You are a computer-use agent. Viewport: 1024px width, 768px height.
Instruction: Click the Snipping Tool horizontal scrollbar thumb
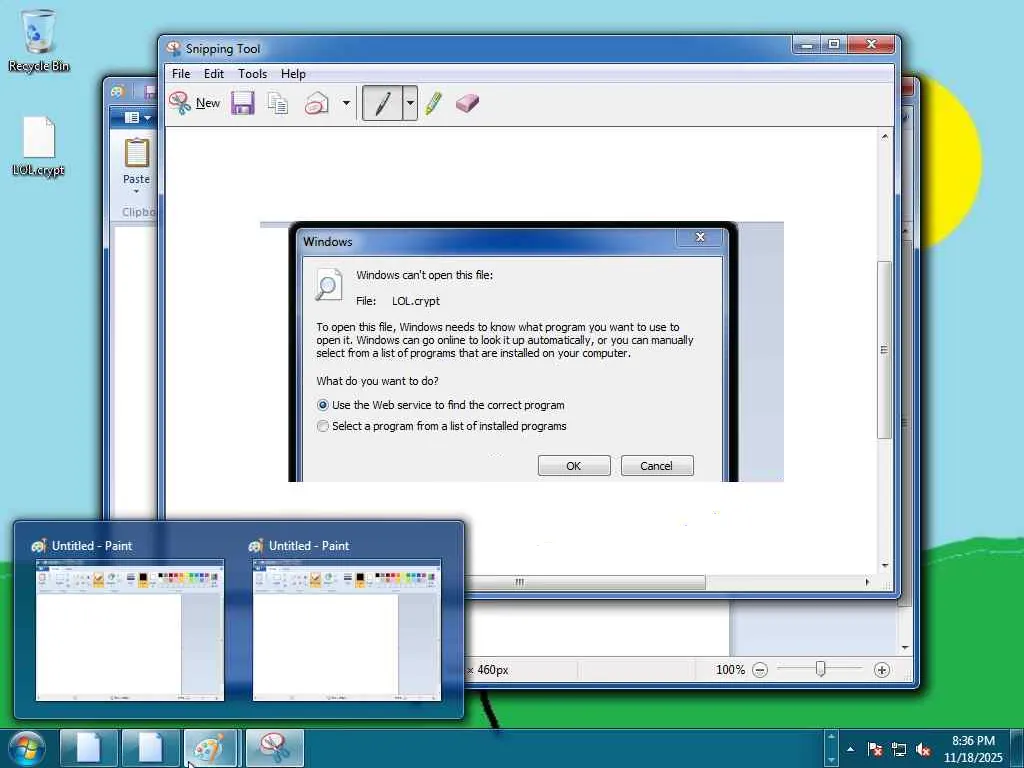pyautogui.click(x=584, y=582)
